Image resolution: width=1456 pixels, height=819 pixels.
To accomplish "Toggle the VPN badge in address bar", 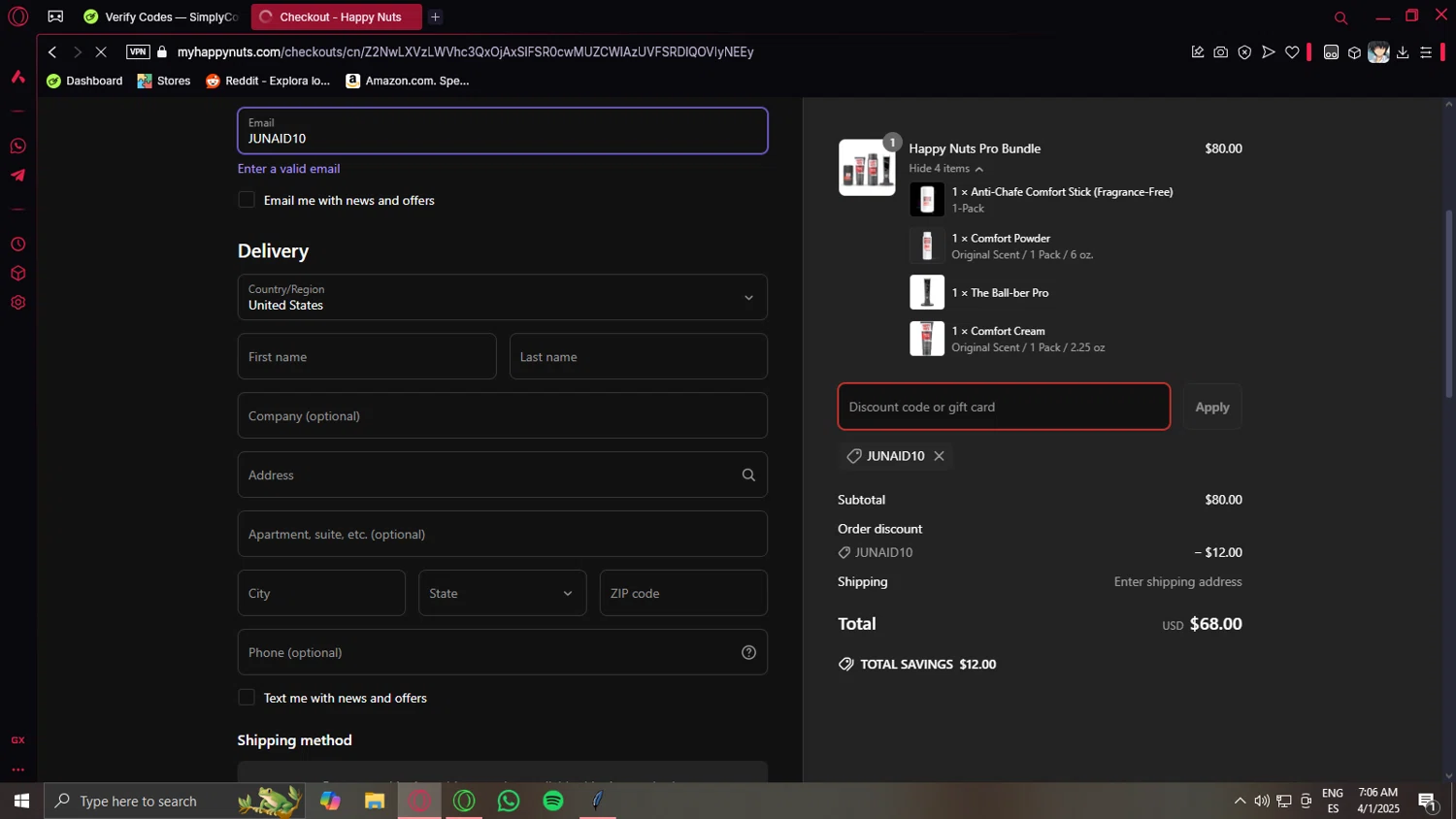I will 138,52.
